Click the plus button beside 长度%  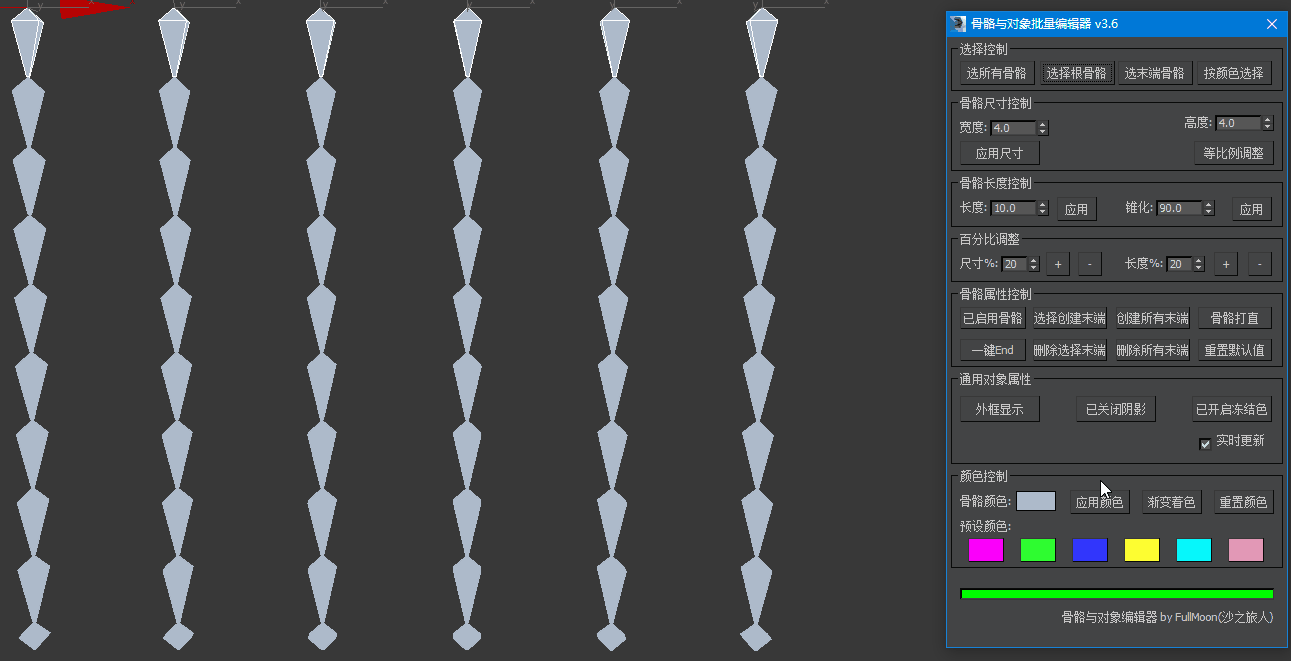click(1226, 264)
